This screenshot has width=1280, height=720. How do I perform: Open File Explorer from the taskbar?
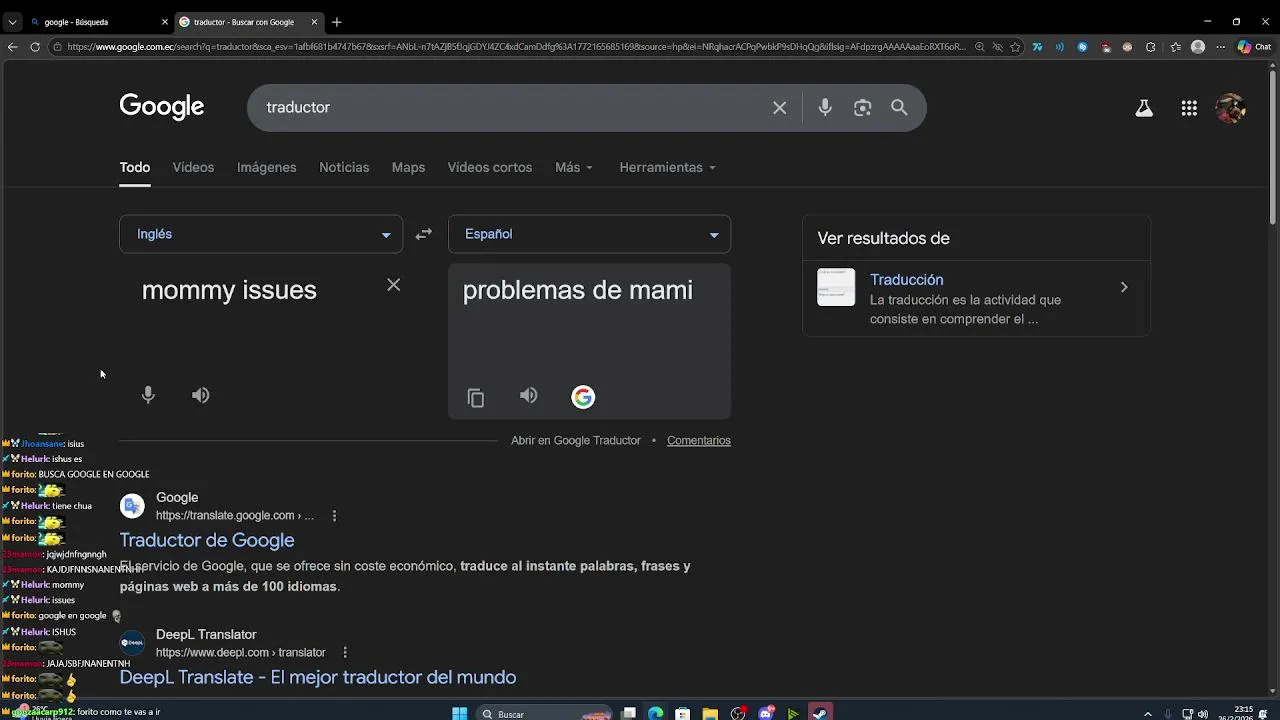[709, 713]
